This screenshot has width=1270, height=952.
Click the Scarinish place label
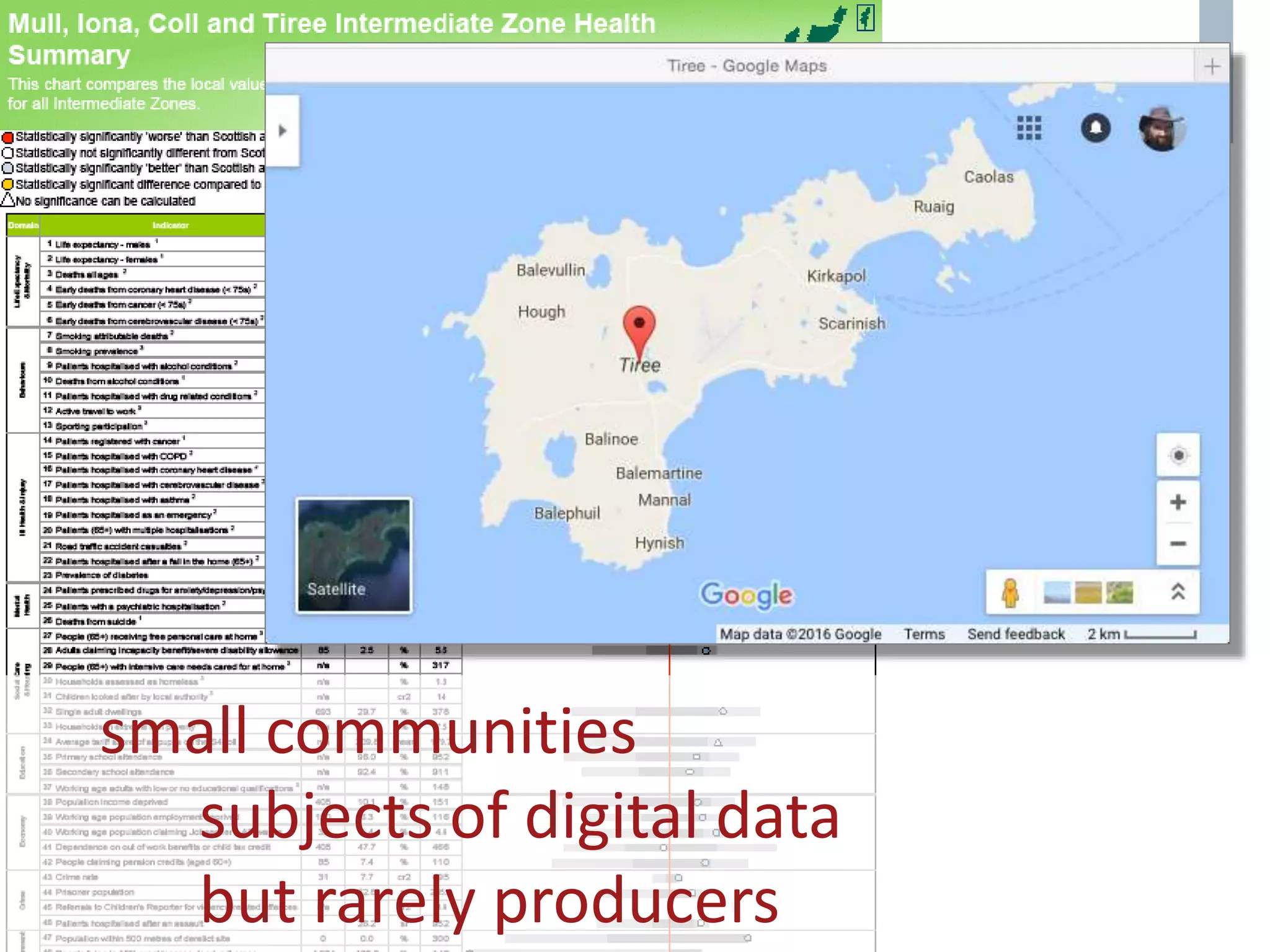[851, 324]
